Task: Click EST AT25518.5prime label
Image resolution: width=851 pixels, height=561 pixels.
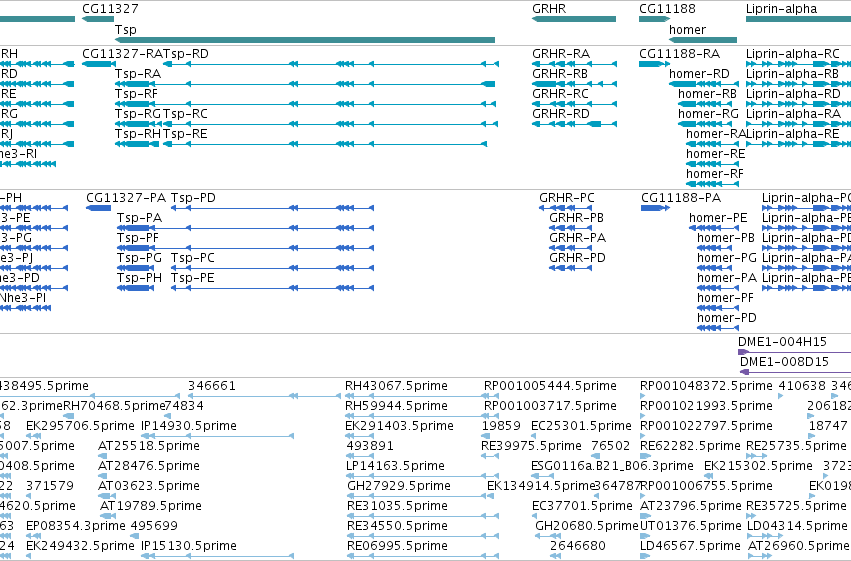Action: click(x=149, y=446)
